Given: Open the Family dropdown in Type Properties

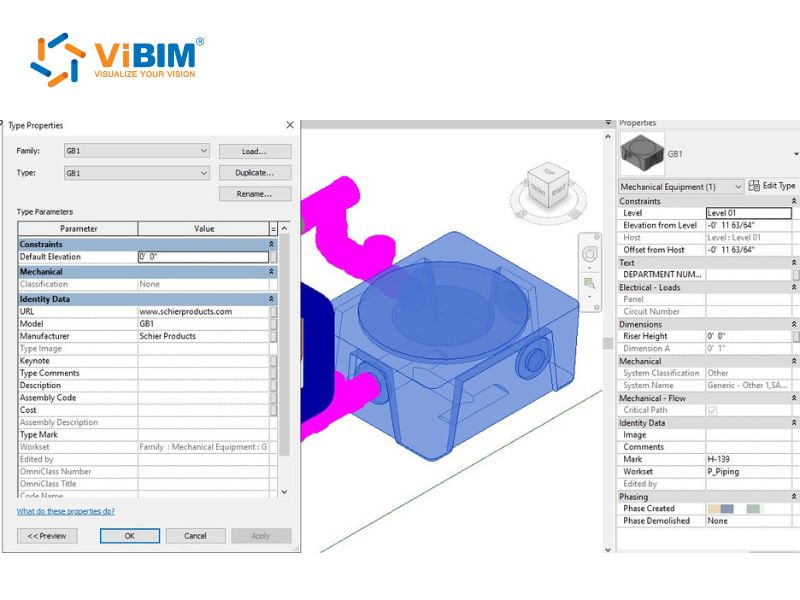Looking at the screenshot, I should [x=205, y=148].
